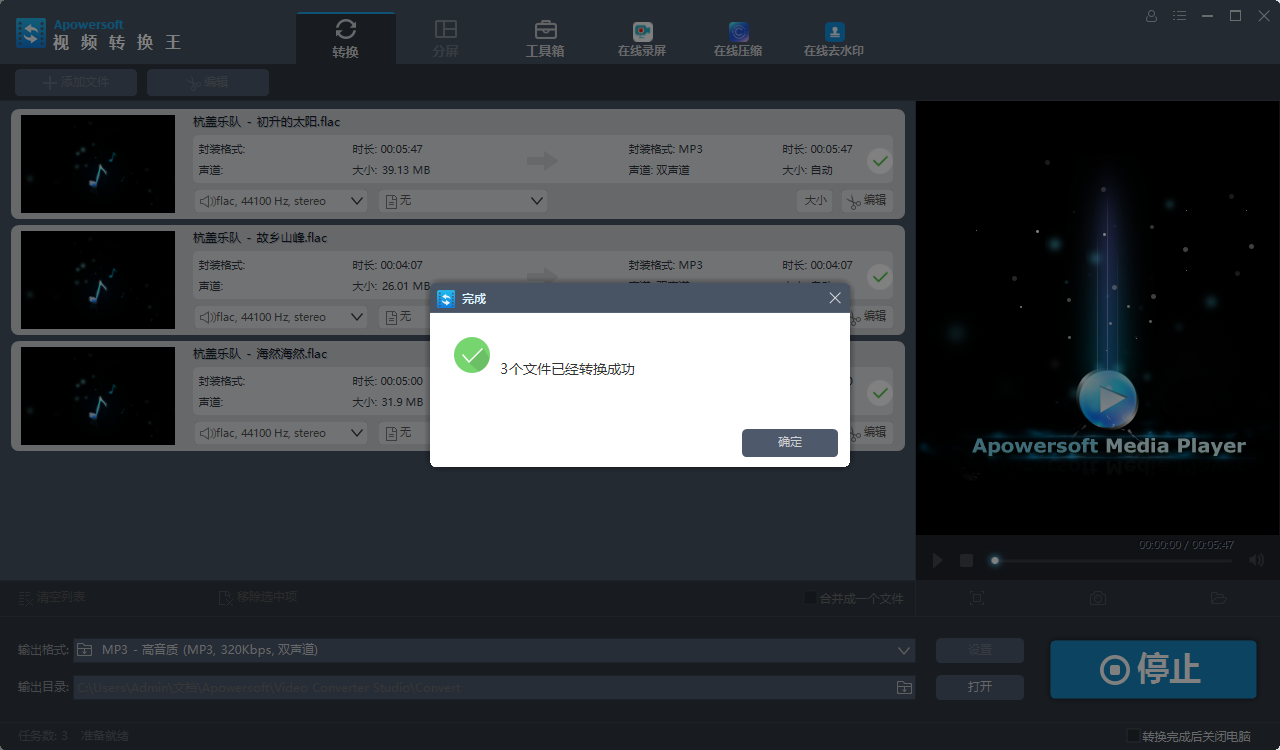Open the 在线去水印 tab

tap(834, 39)
